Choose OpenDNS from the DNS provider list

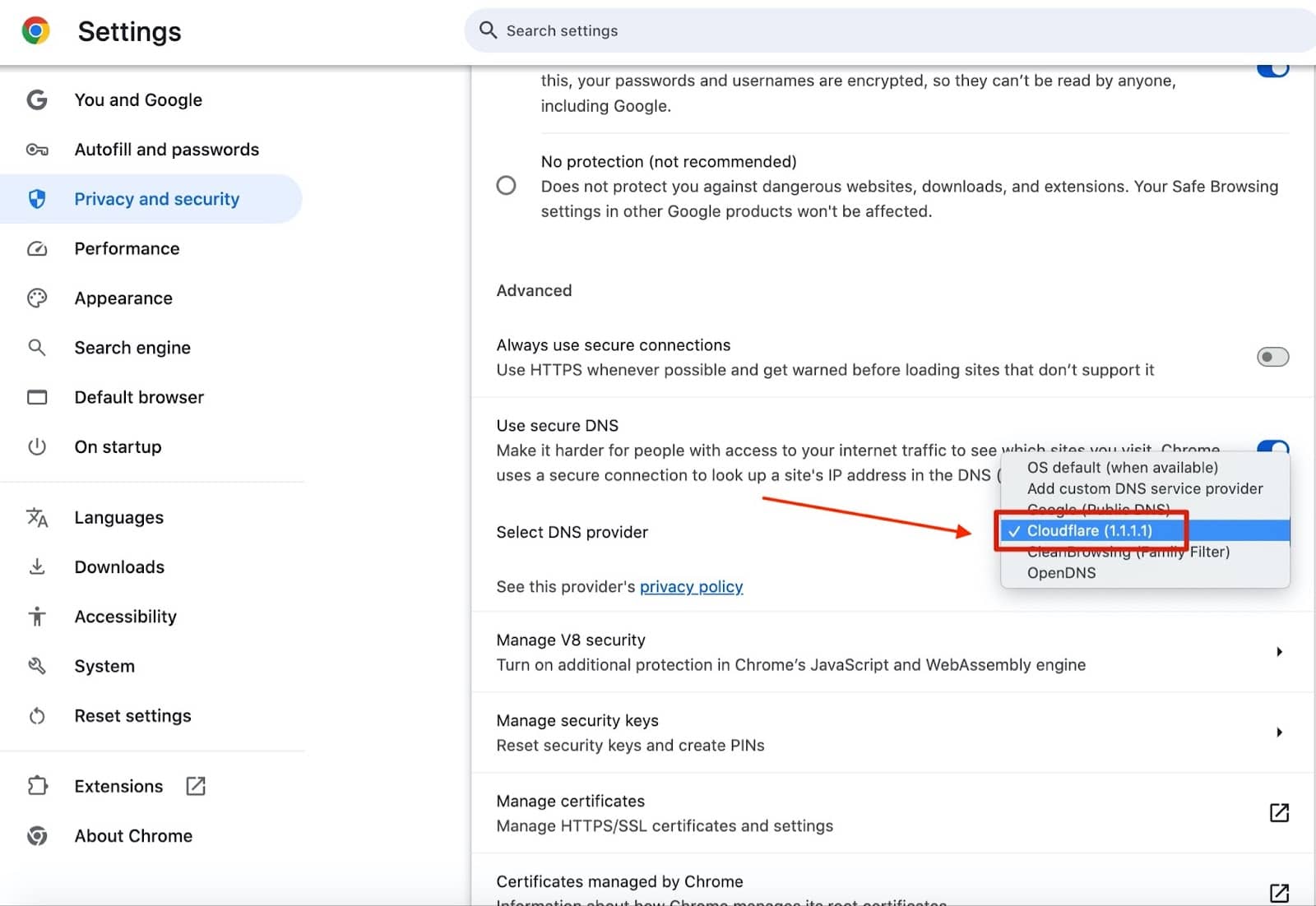(x=1061, y=573)
